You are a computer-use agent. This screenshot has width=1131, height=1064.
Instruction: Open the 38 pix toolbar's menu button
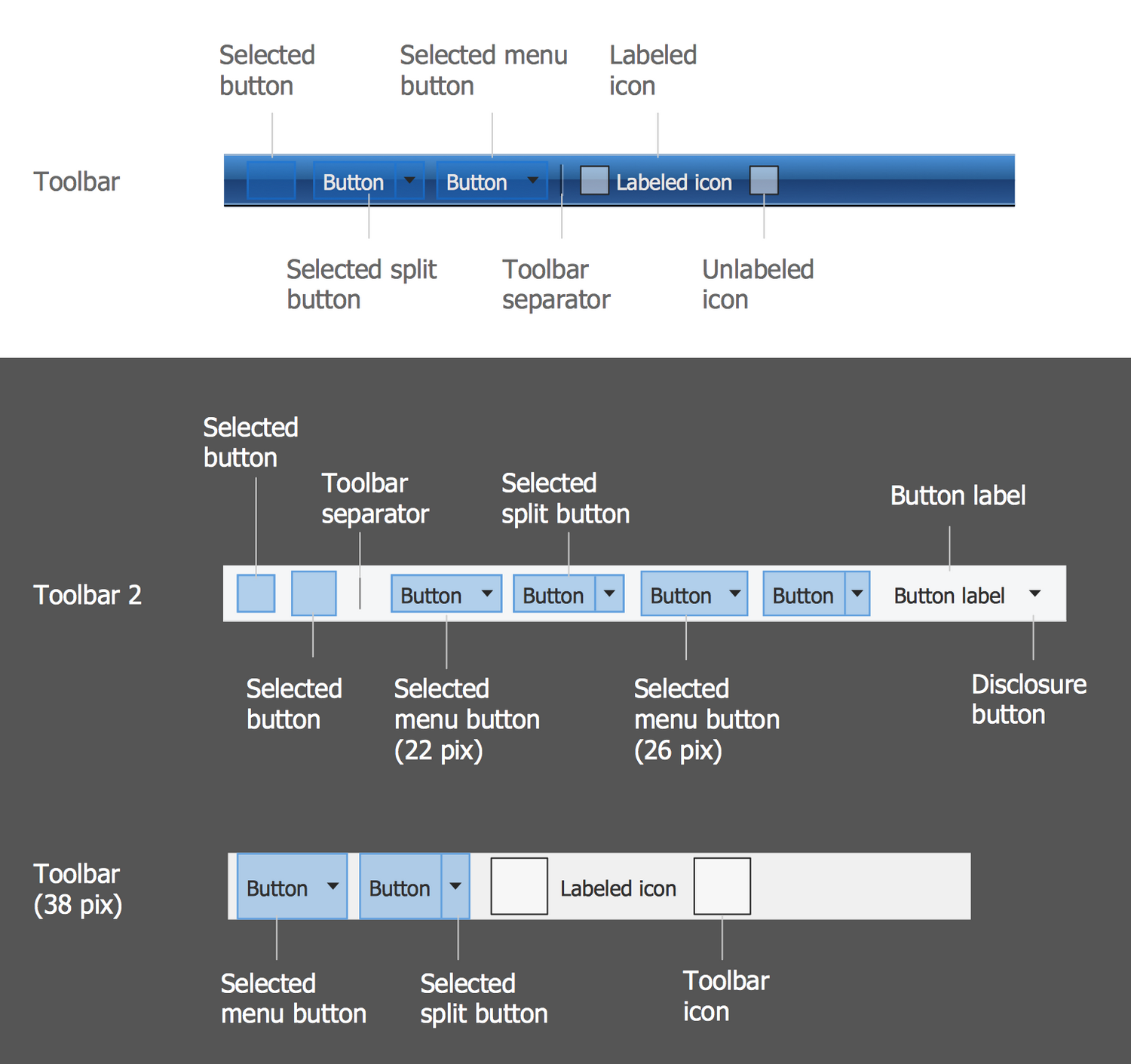[x=292, y=887]
